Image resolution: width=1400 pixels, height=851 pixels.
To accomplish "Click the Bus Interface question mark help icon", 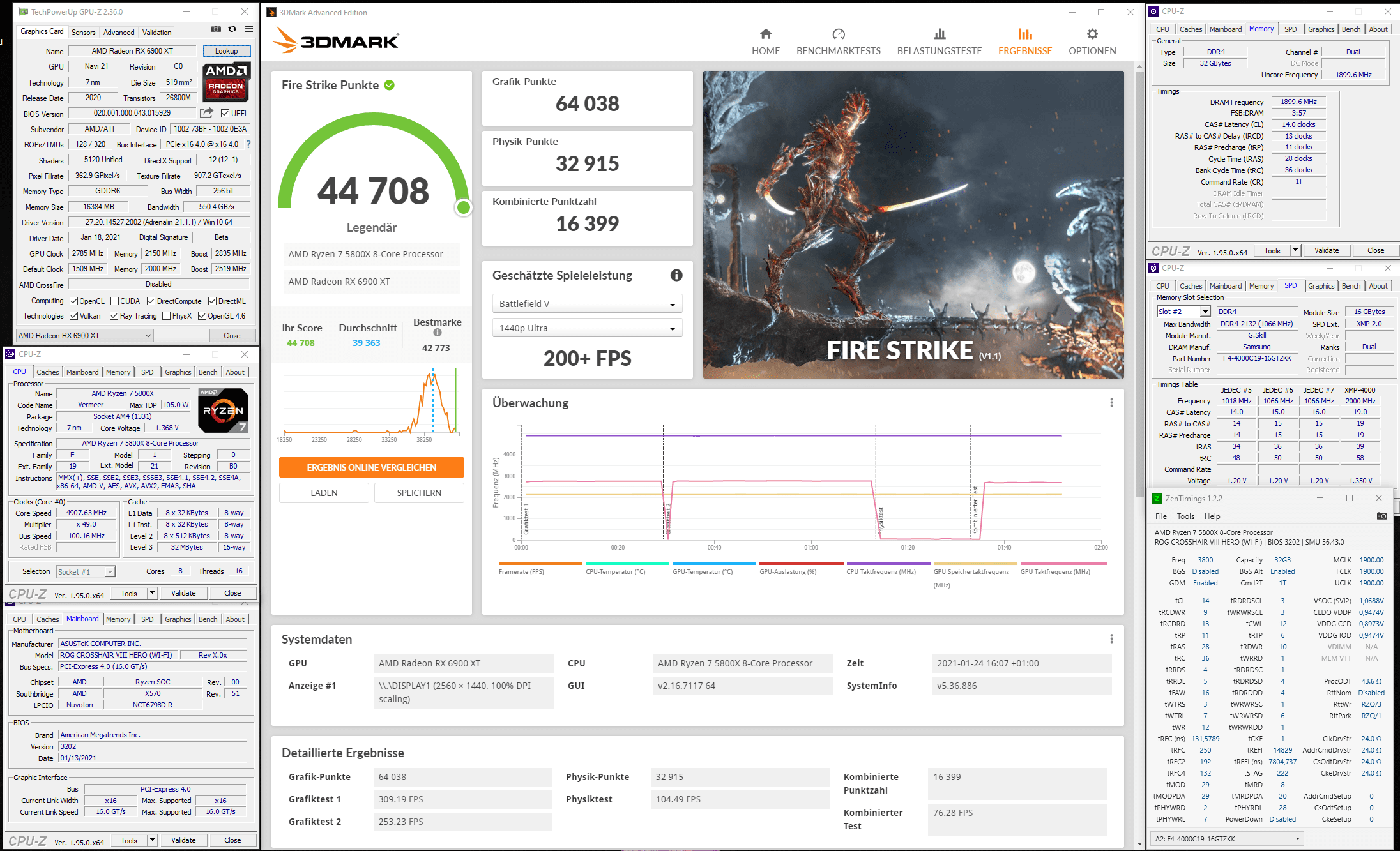I will coord(248,144).
